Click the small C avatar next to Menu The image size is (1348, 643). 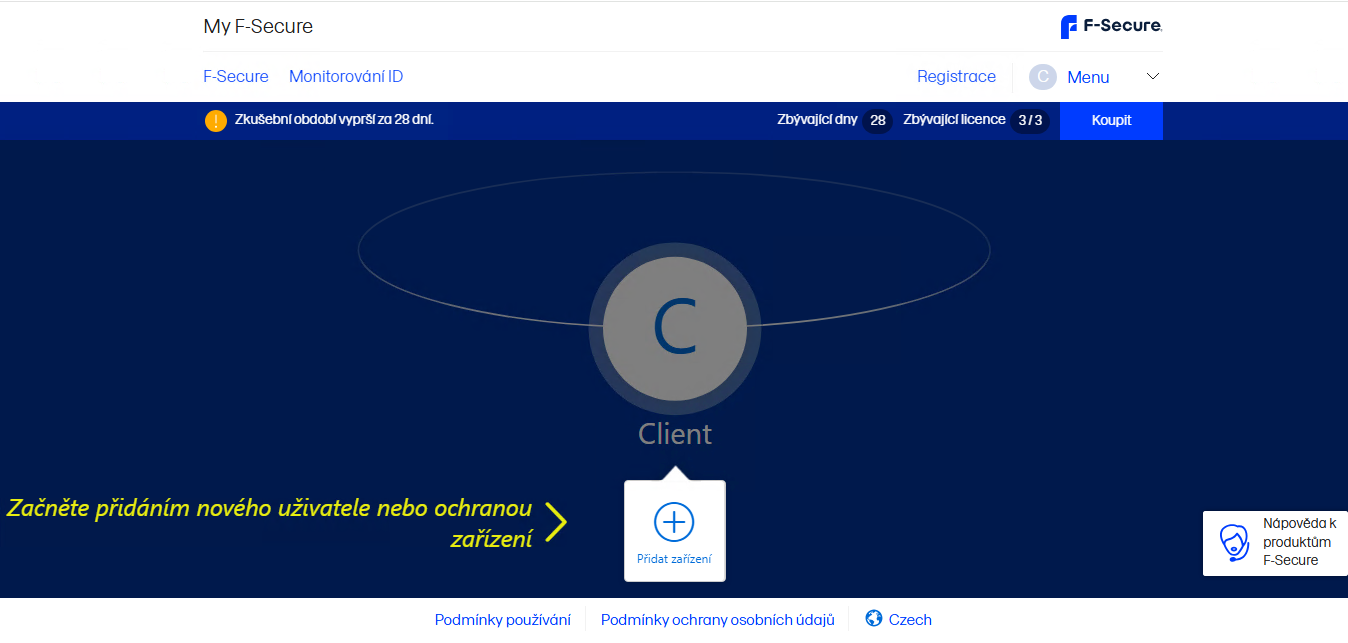pos(1043,77)
